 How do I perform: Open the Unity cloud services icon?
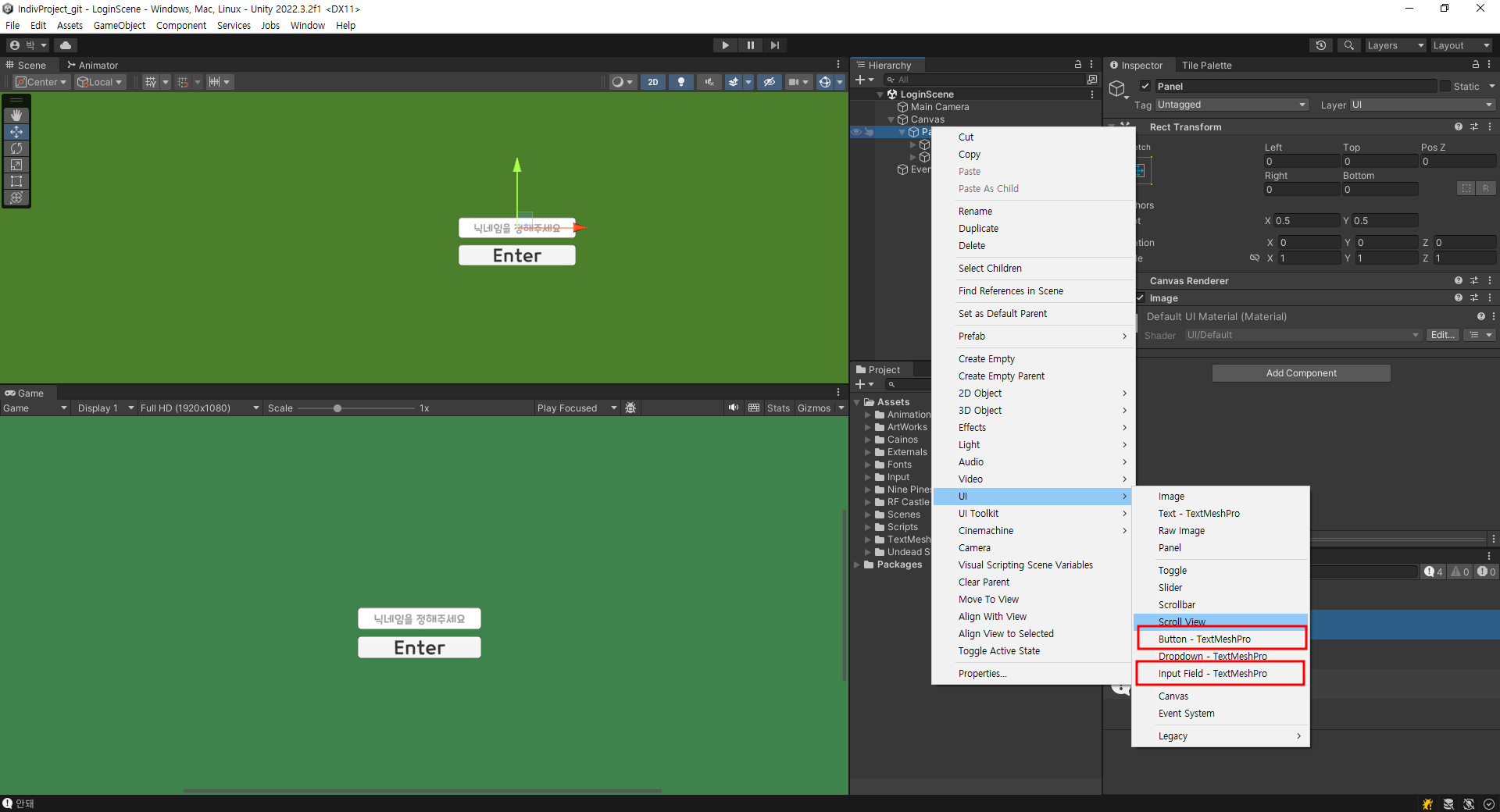66,45
